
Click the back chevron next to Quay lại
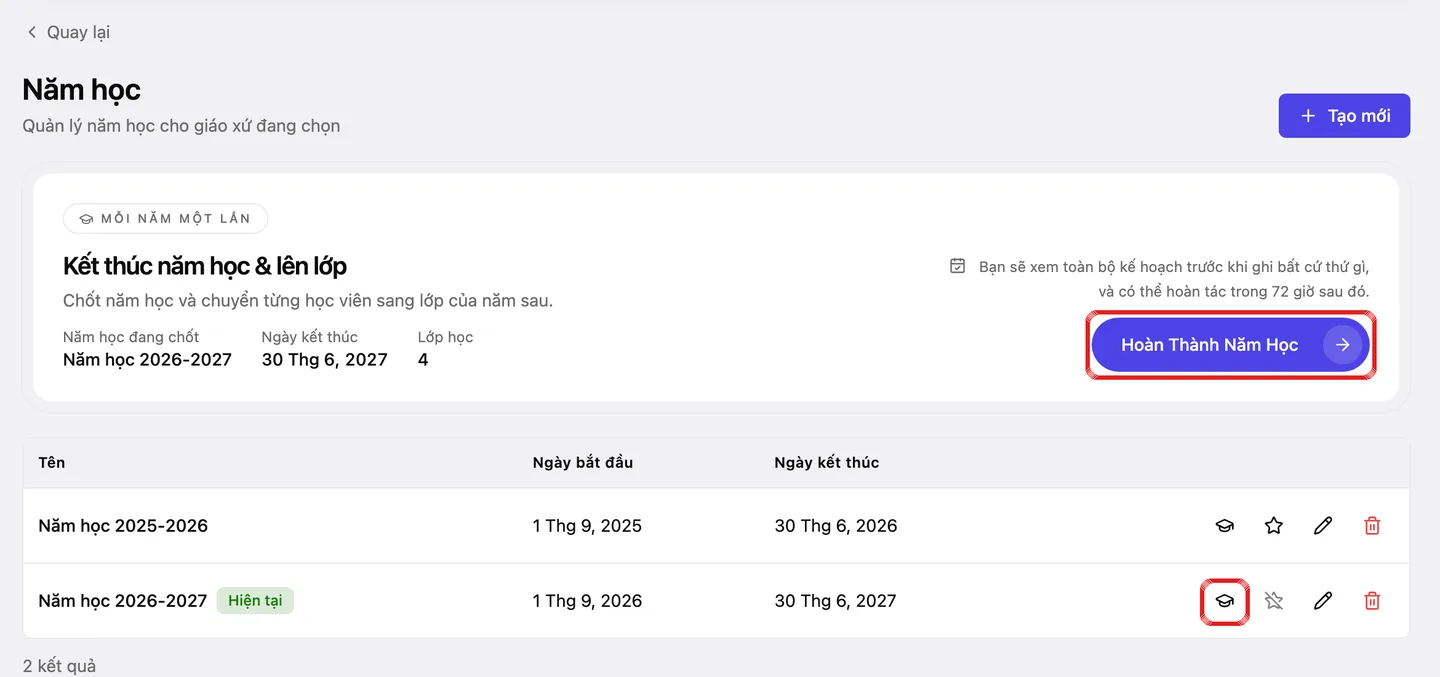(x=32, y=32)
